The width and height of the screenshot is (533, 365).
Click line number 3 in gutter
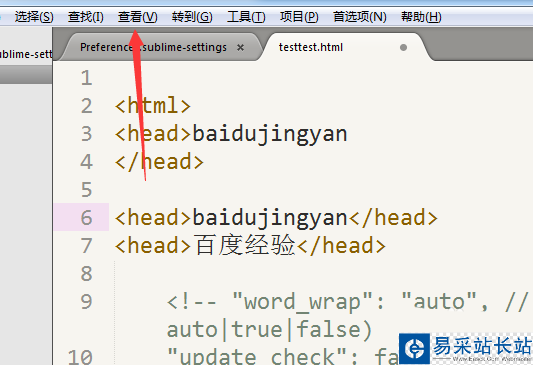pyautogui.click(x=87, y=134)
